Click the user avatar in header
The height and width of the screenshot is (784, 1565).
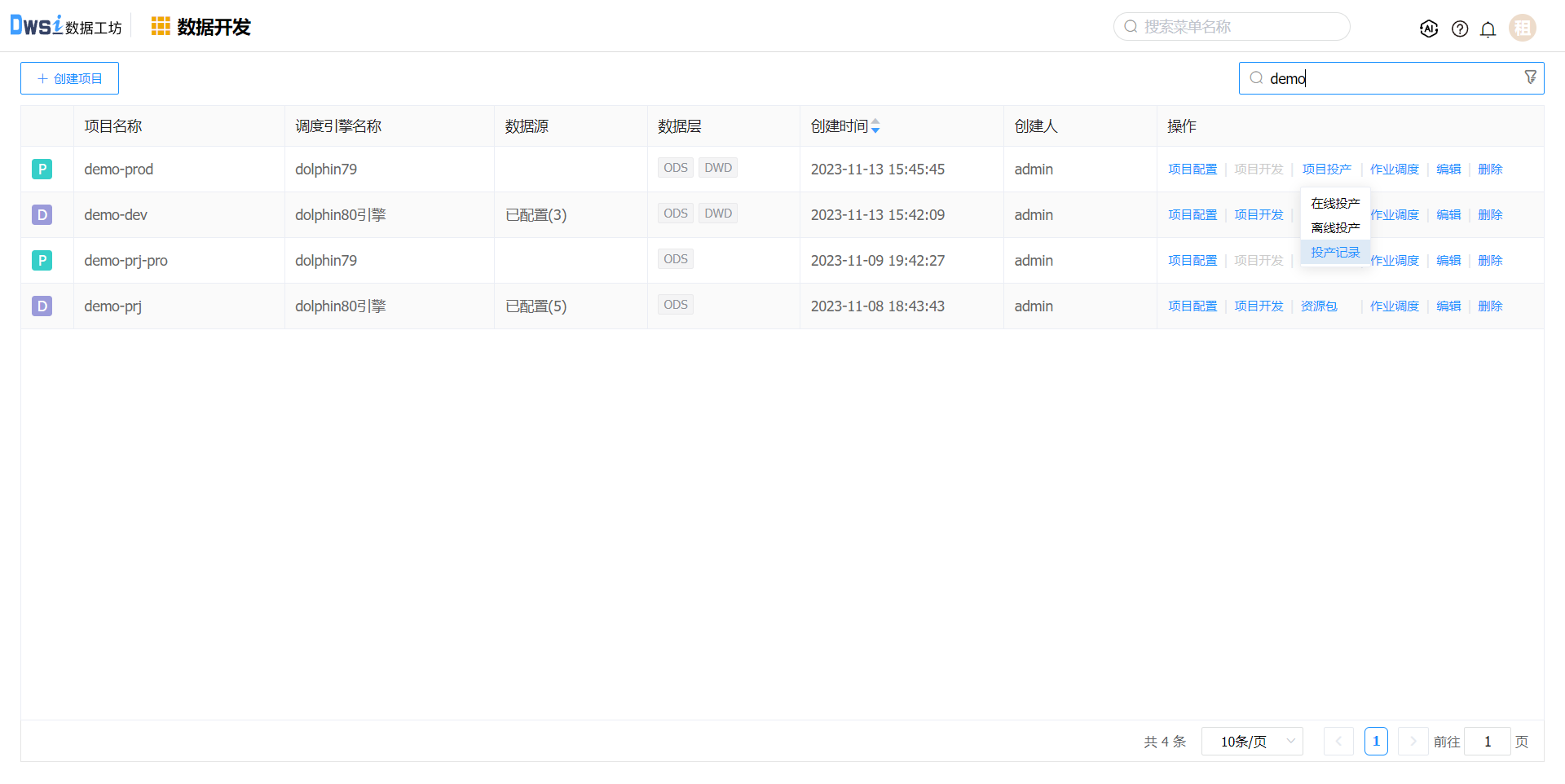(x=1522, y=28)
